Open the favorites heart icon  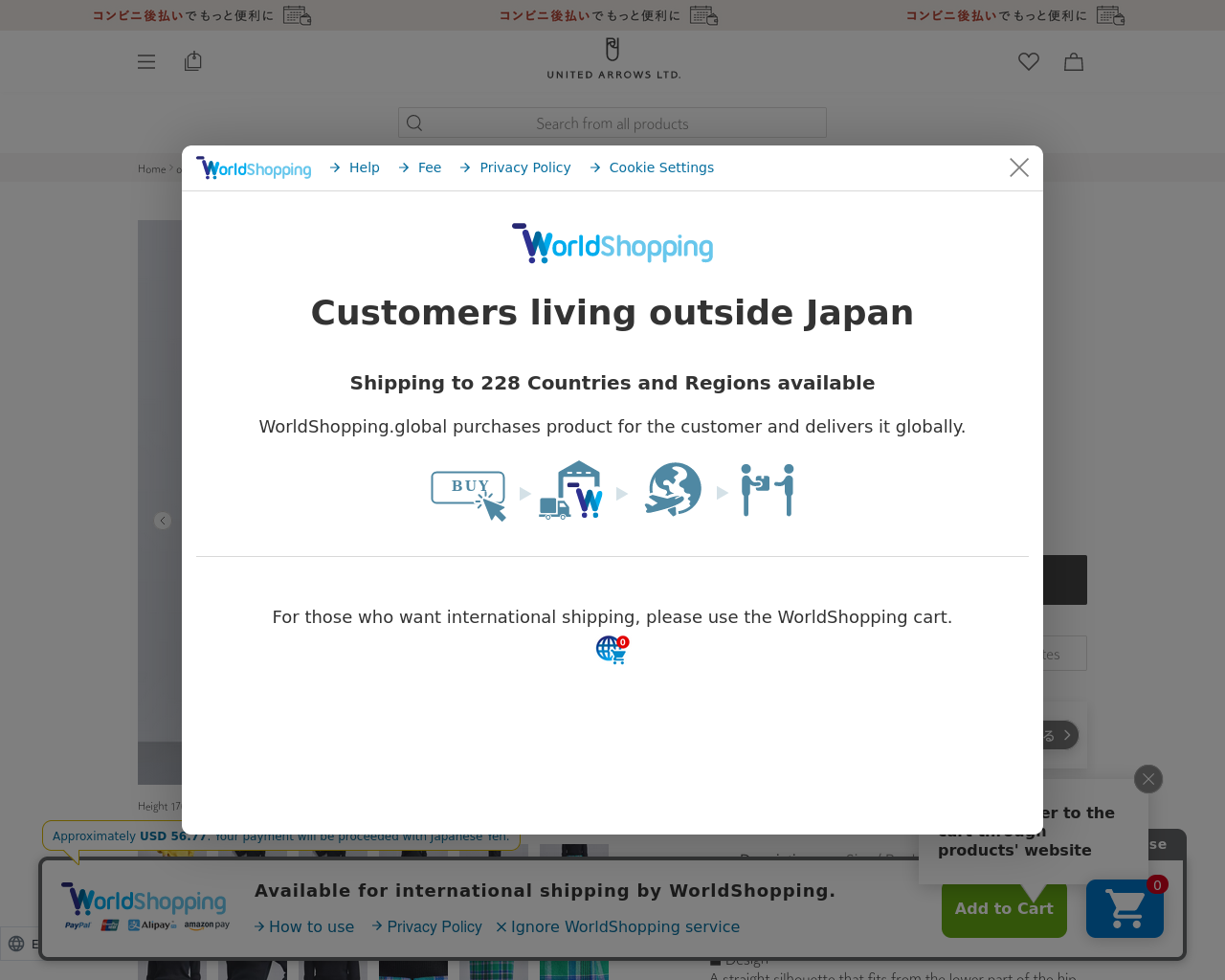click(1029, 62)
